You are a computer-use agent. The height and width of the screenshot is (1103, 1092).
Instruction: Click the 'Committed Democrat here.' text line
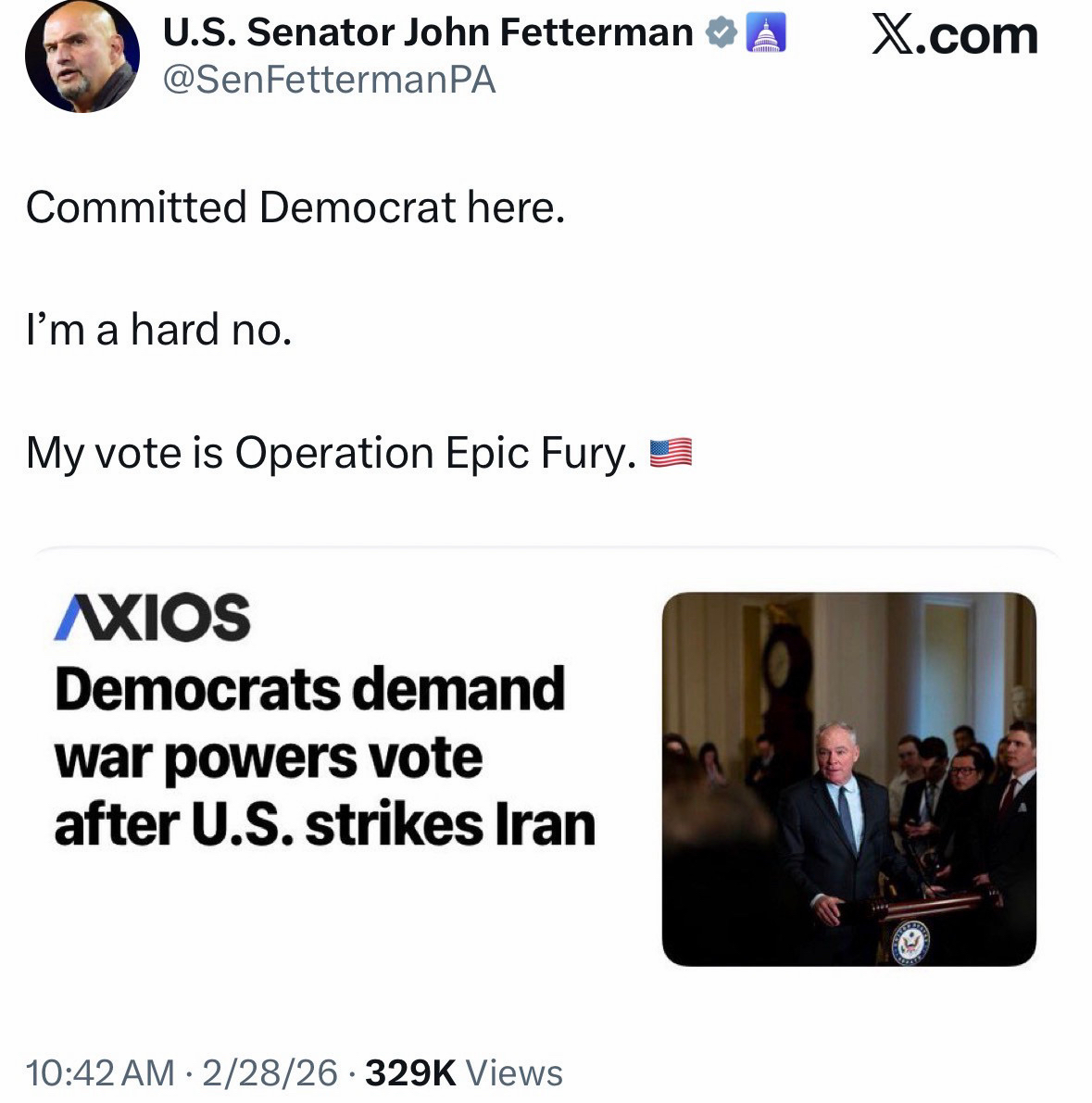coord(295,207)
